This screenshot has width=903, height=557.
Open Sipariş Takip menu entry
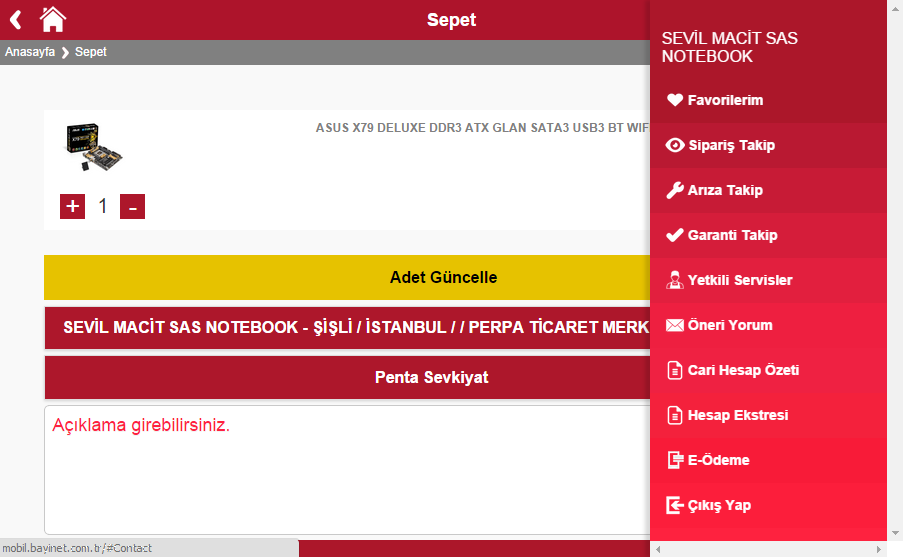[x=768, y=145]
